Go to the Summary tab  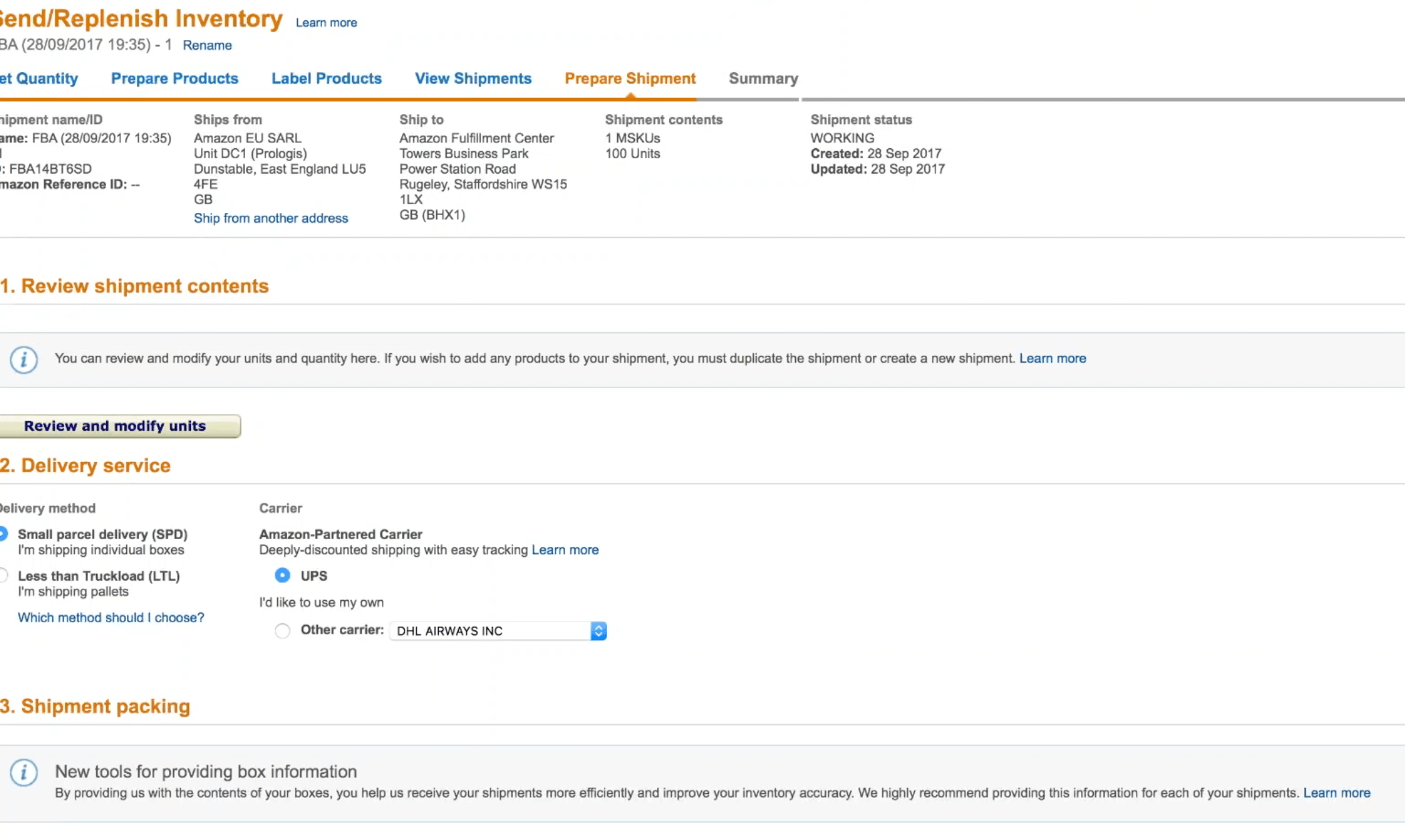[763, 78]
